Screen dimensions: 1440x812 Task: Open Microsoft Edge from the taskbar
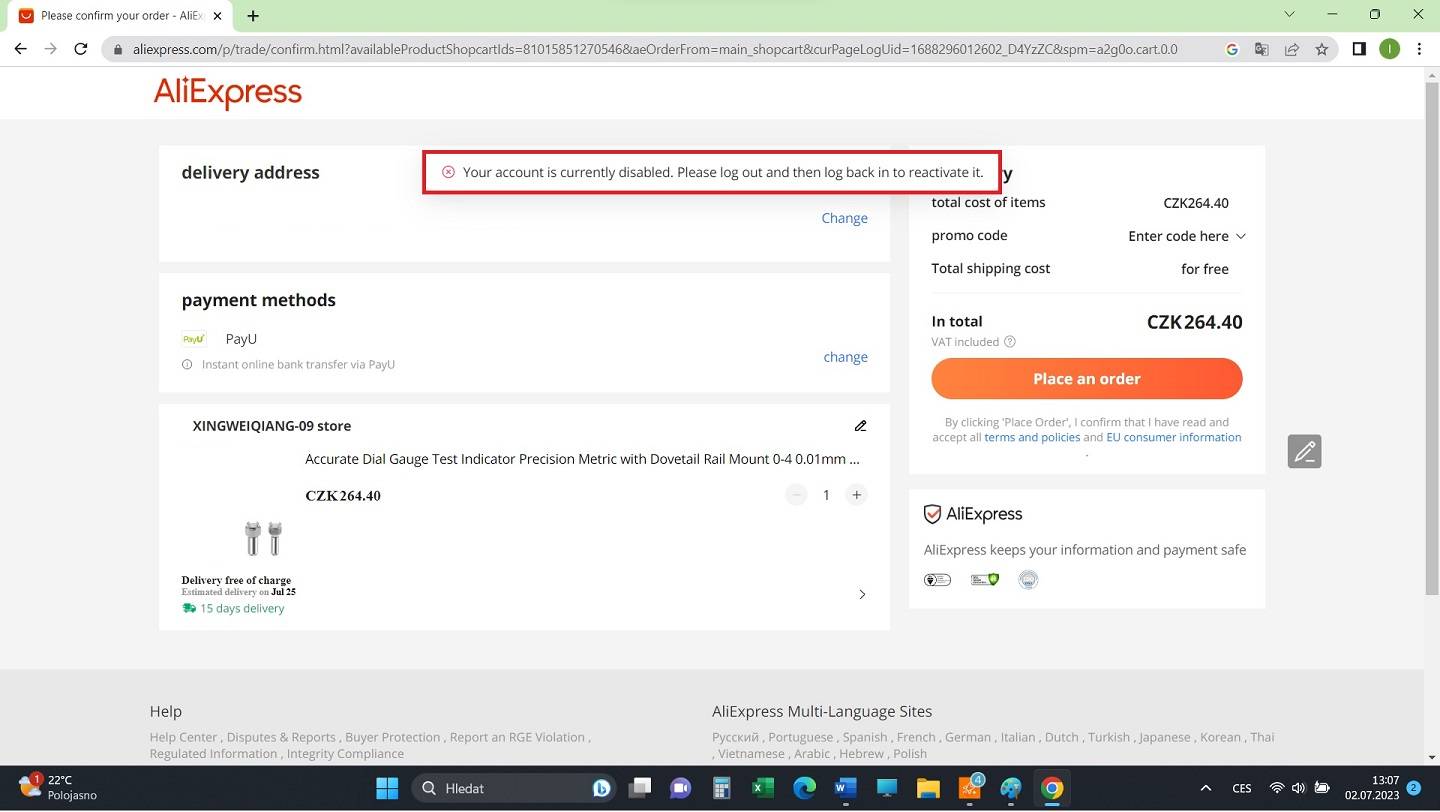click(804, 788)
